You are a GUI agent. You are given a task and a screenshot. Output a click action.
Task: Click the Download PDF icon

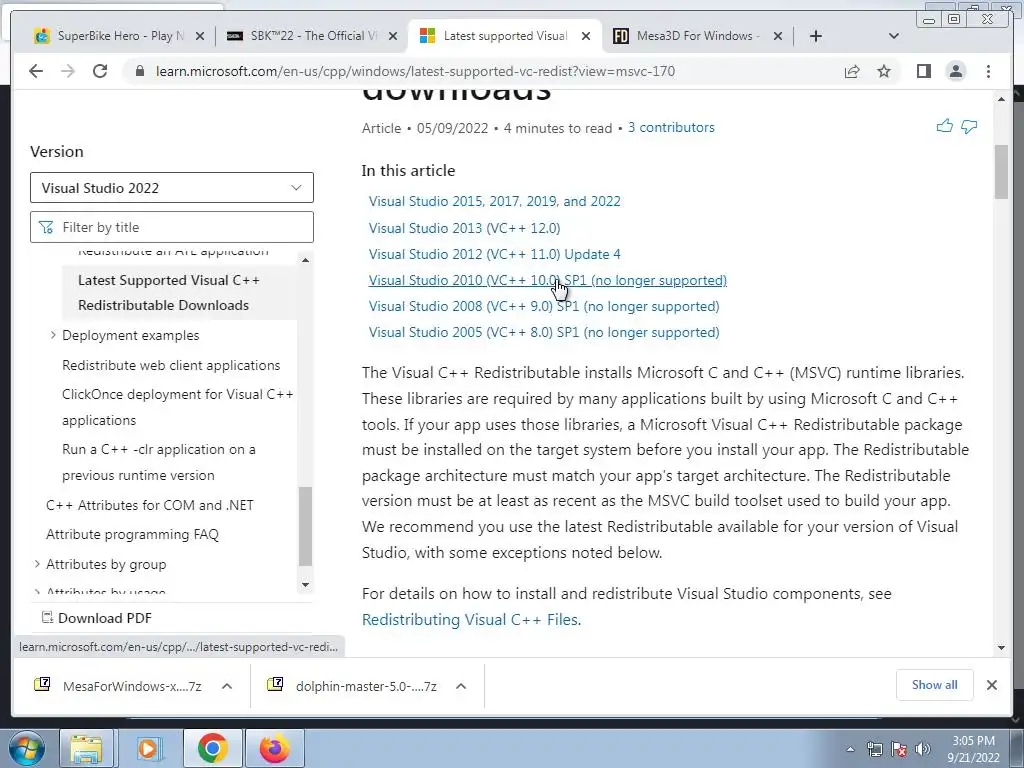coord(47,617)
